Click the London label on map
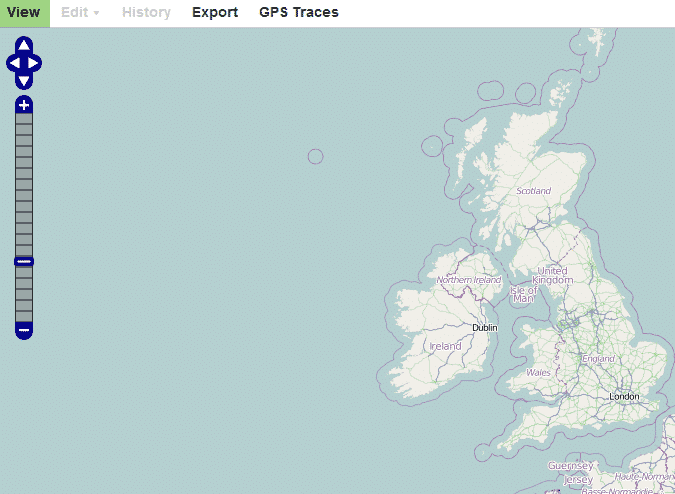This screenshot has width=675, height=494. click(x=623, y=397)
